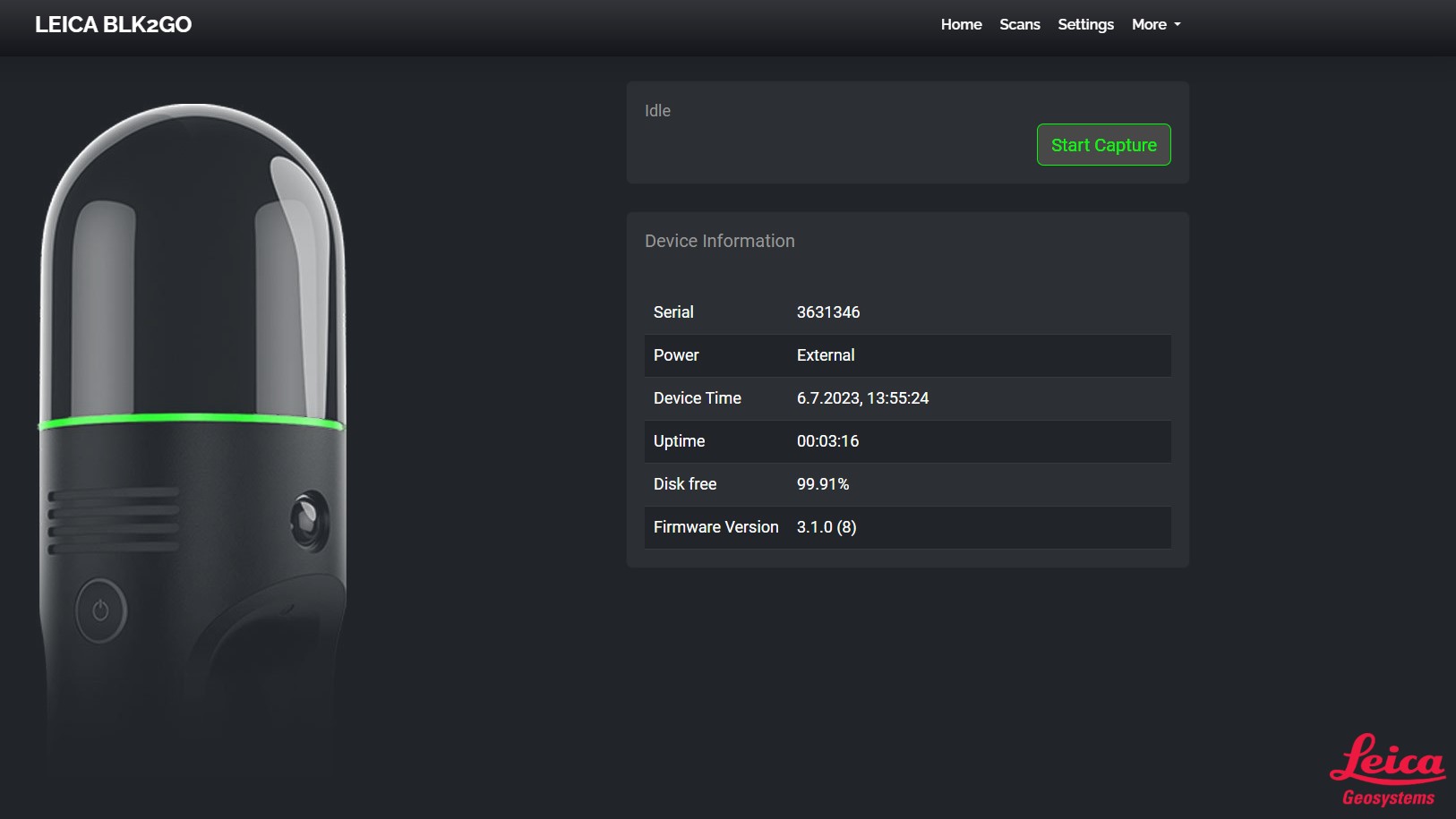1456x819 pixels.
Task: Expand the More dropdown menu
Action: coord(1155,25)
